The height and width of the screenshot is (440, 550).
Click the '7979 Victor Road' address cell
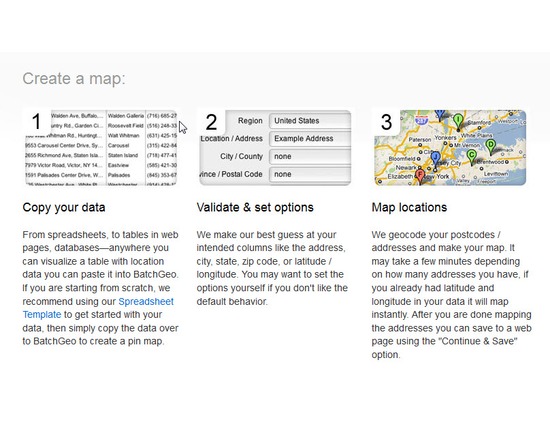pyautogui.click(x=63, y=165)
